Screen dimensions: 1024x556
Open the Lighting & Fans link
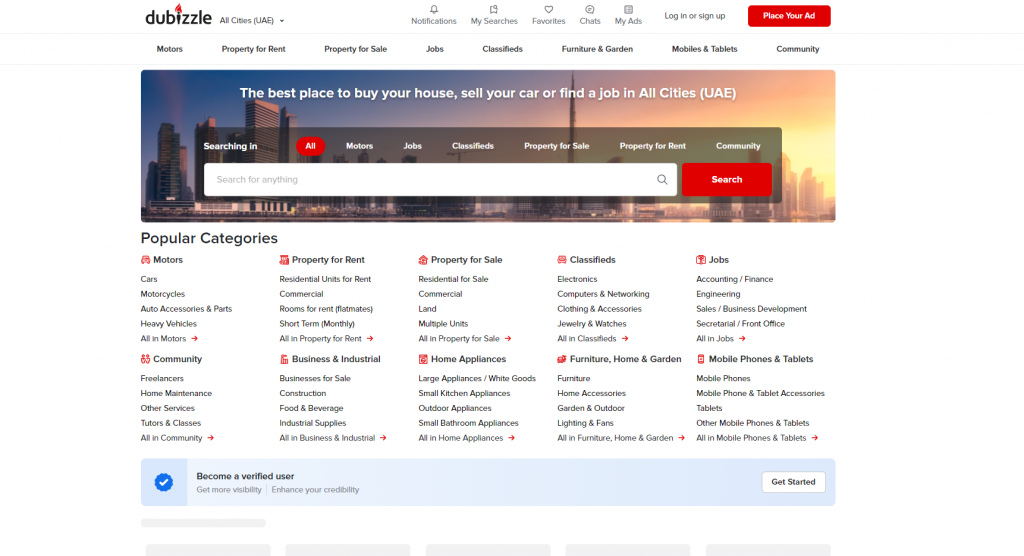(x=585, y=423)
